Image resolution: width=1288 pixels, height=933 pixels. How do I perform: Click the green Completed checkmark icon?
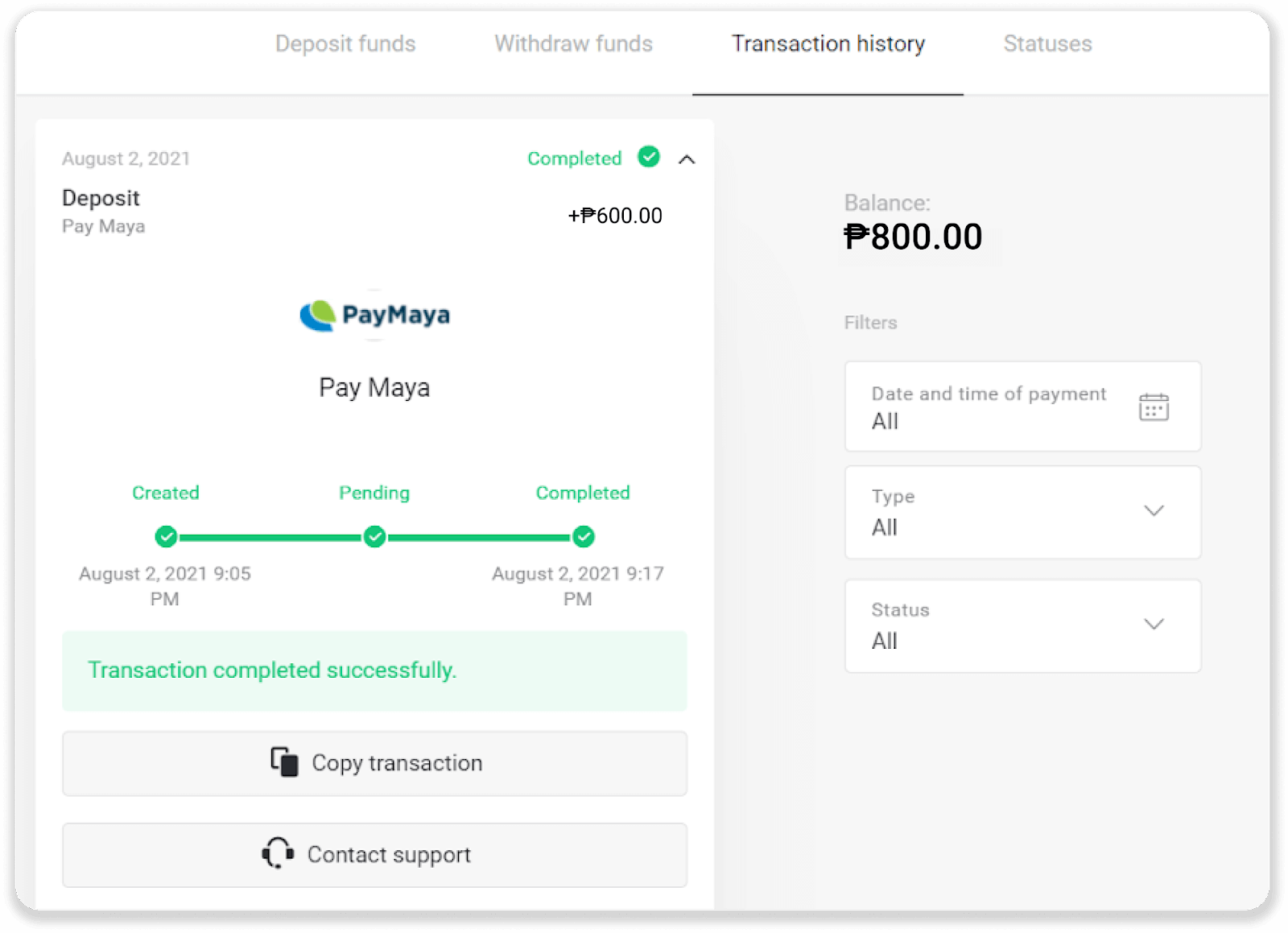tap(649, 156)
